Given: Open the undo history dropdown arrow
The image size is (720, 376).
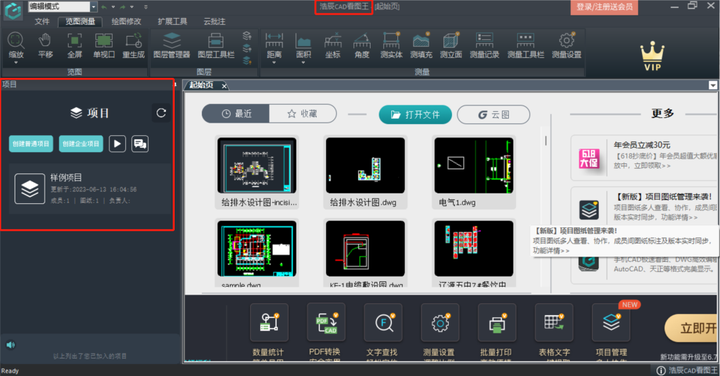Looking at the screenshot, I should [x=113, y=7].
